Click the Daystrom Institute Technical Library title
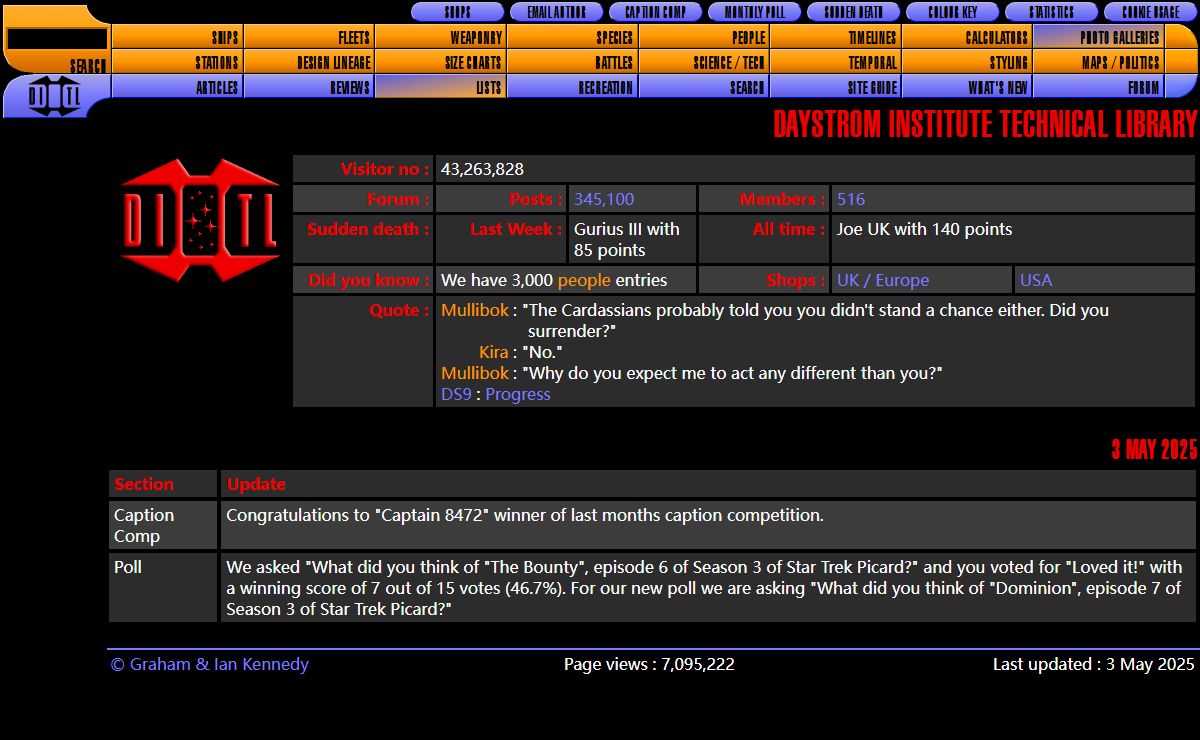This screenshot has height=740, width=1200. click(985, 125)
